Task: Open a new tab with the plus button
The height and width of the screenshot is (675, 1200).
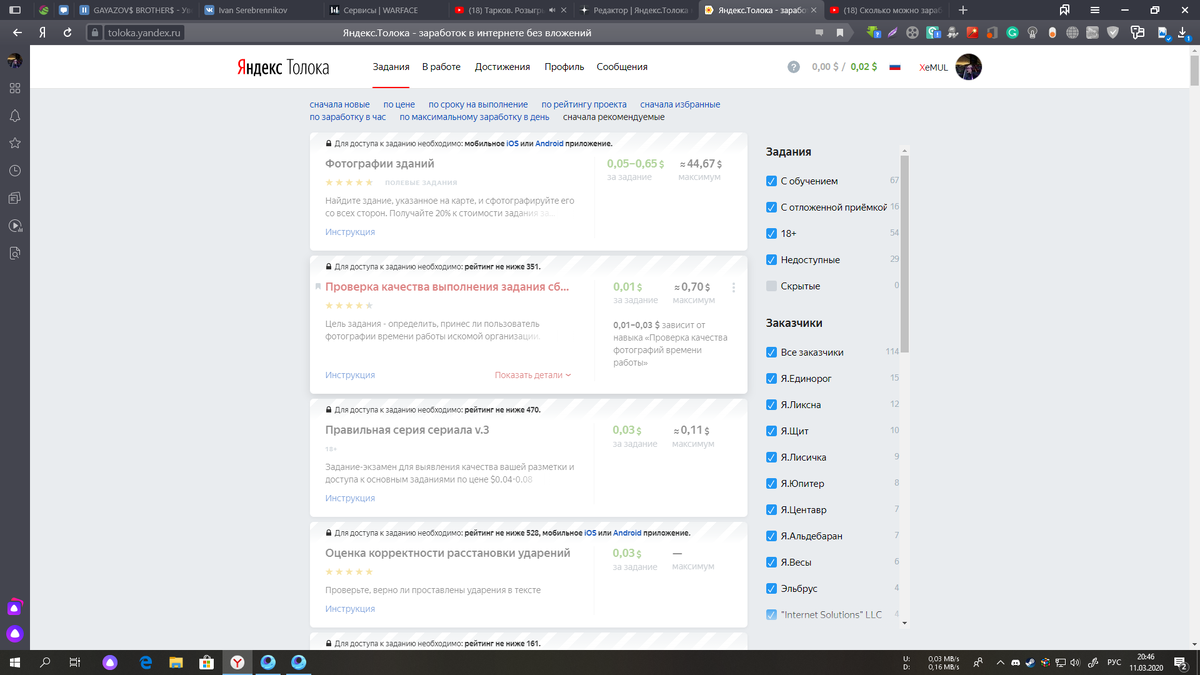Action: point(963,10)
